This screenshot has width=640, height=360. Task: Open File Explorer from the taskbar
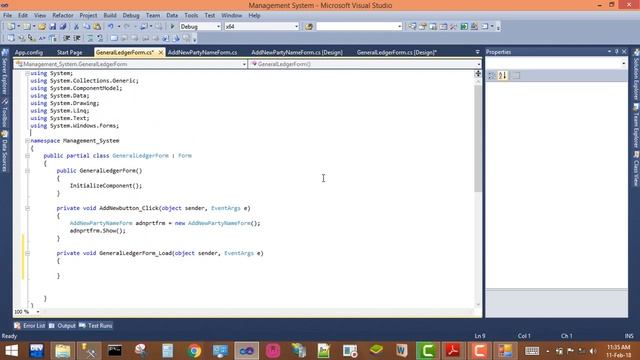(63, 351)
